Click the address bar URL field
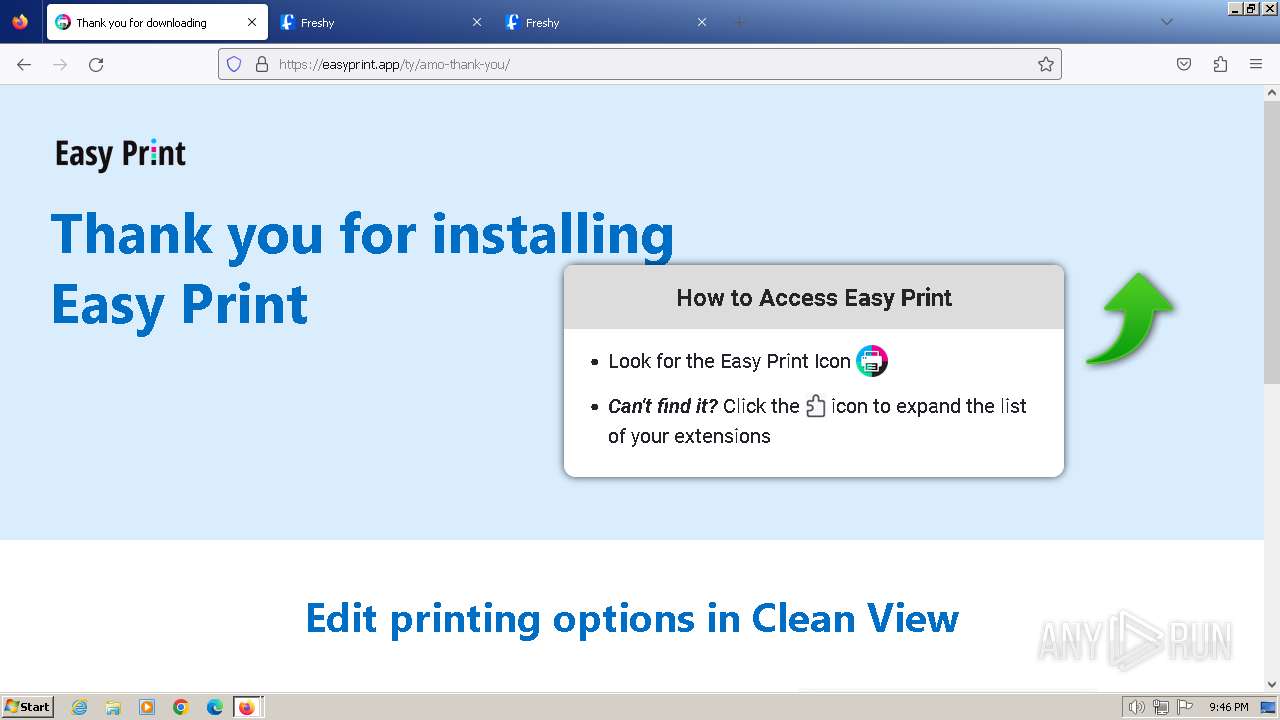This screenshot has height=720, width=1280. 640,64
